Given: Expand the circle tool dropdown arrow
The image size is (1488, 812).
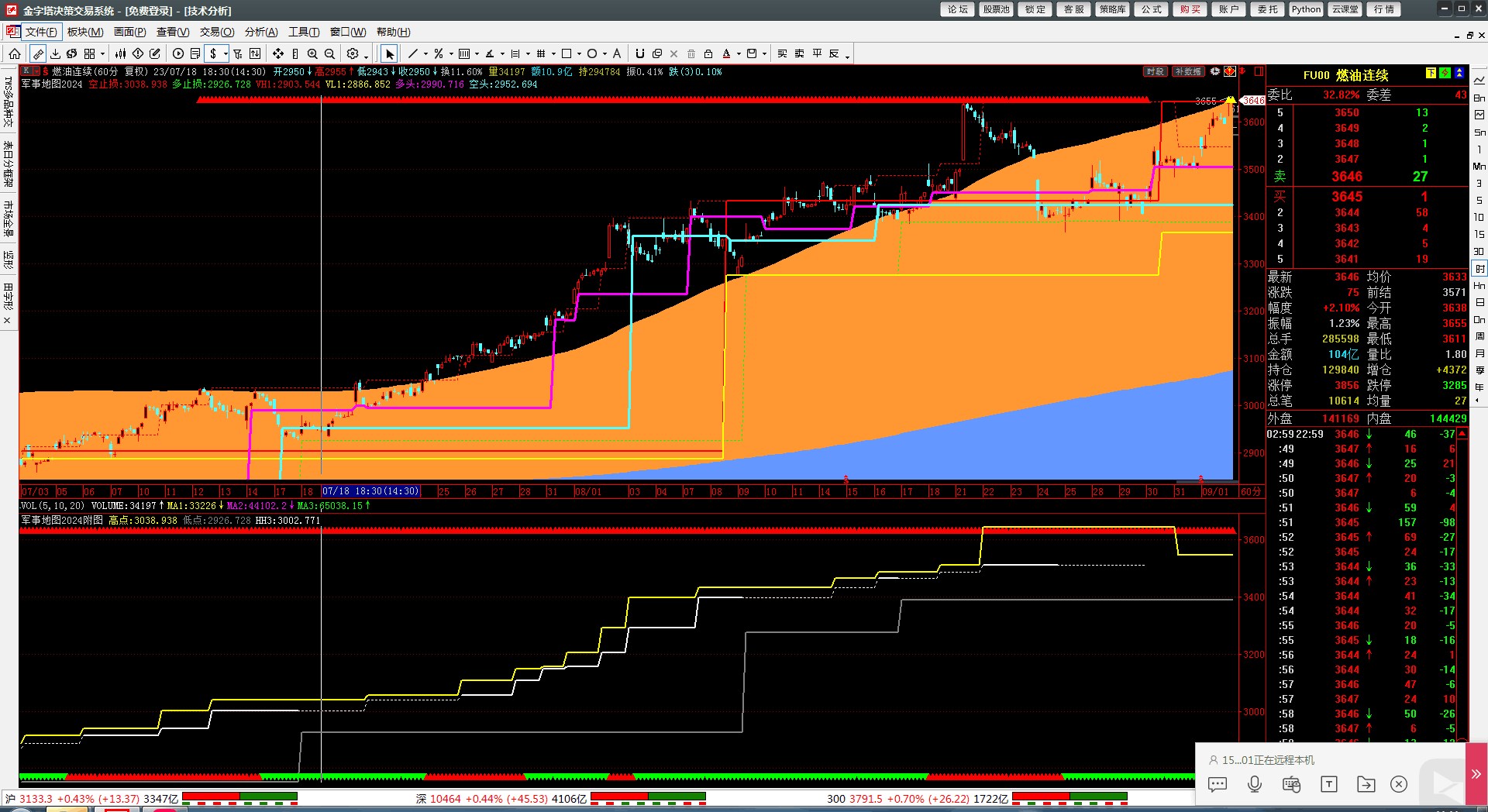Looking at the screenshot, I should [604, 54].
